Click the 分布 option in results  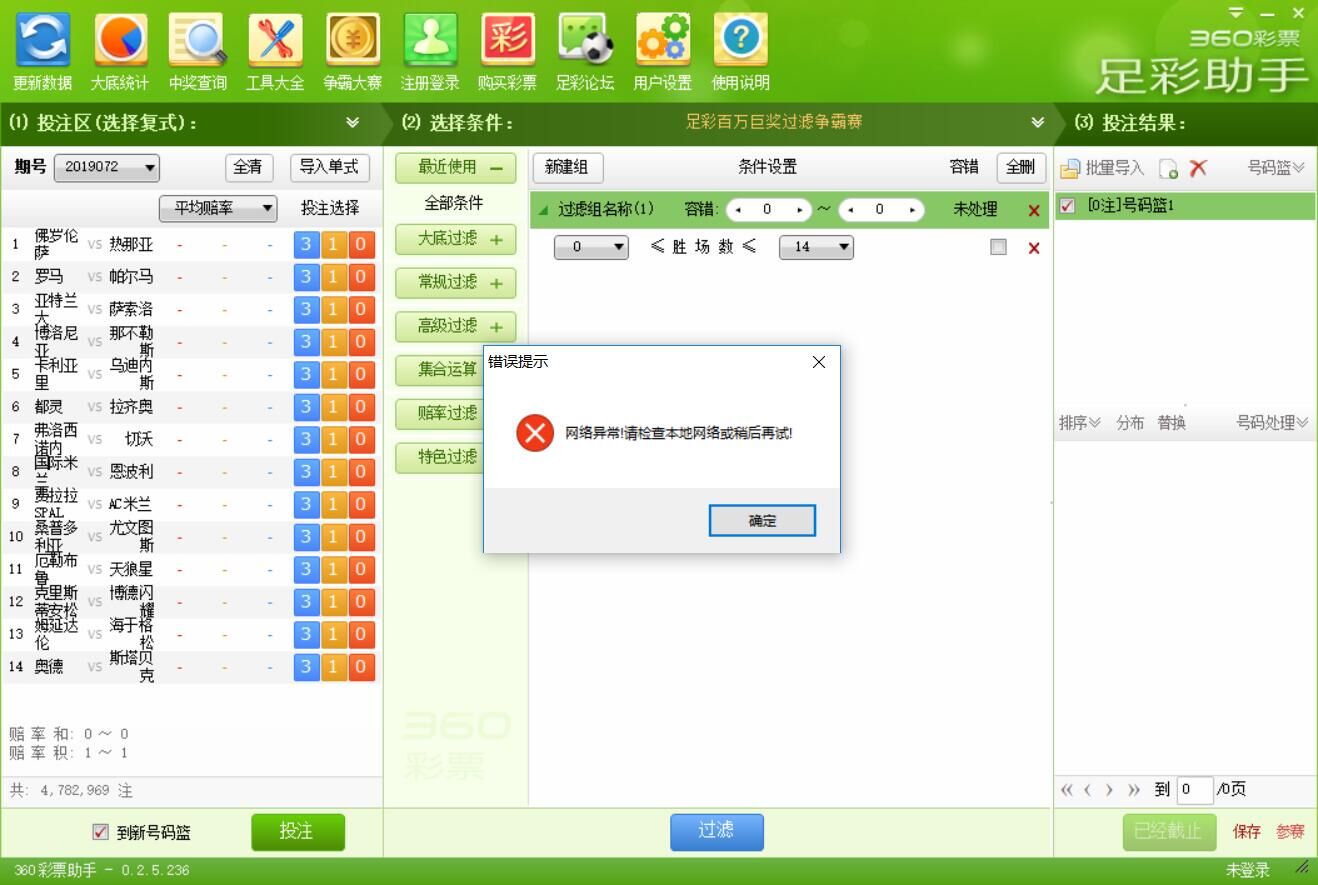pos(1130,423)
